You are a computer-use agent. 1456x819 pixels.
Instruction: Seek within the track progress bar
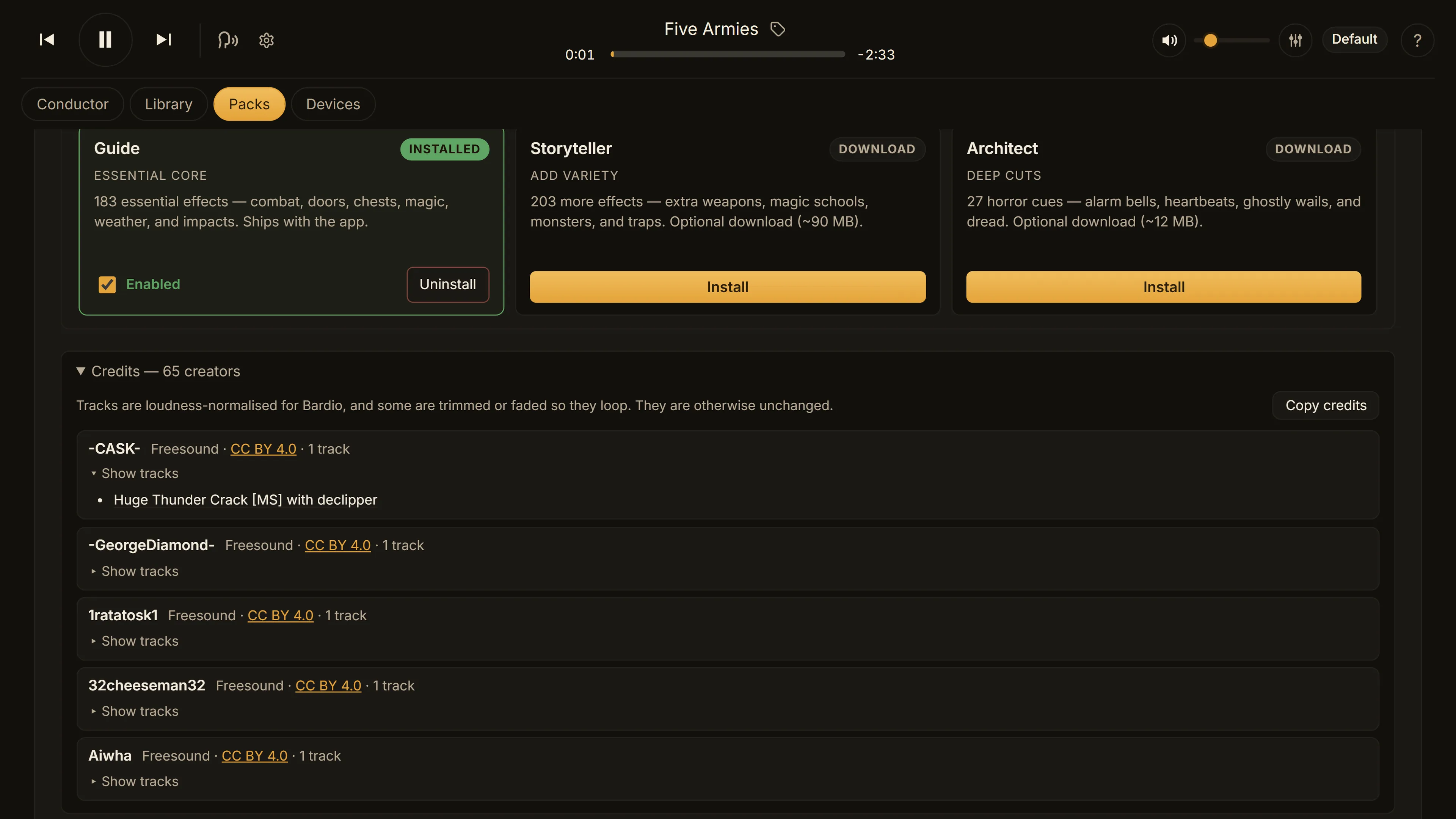tap(728, 54)
